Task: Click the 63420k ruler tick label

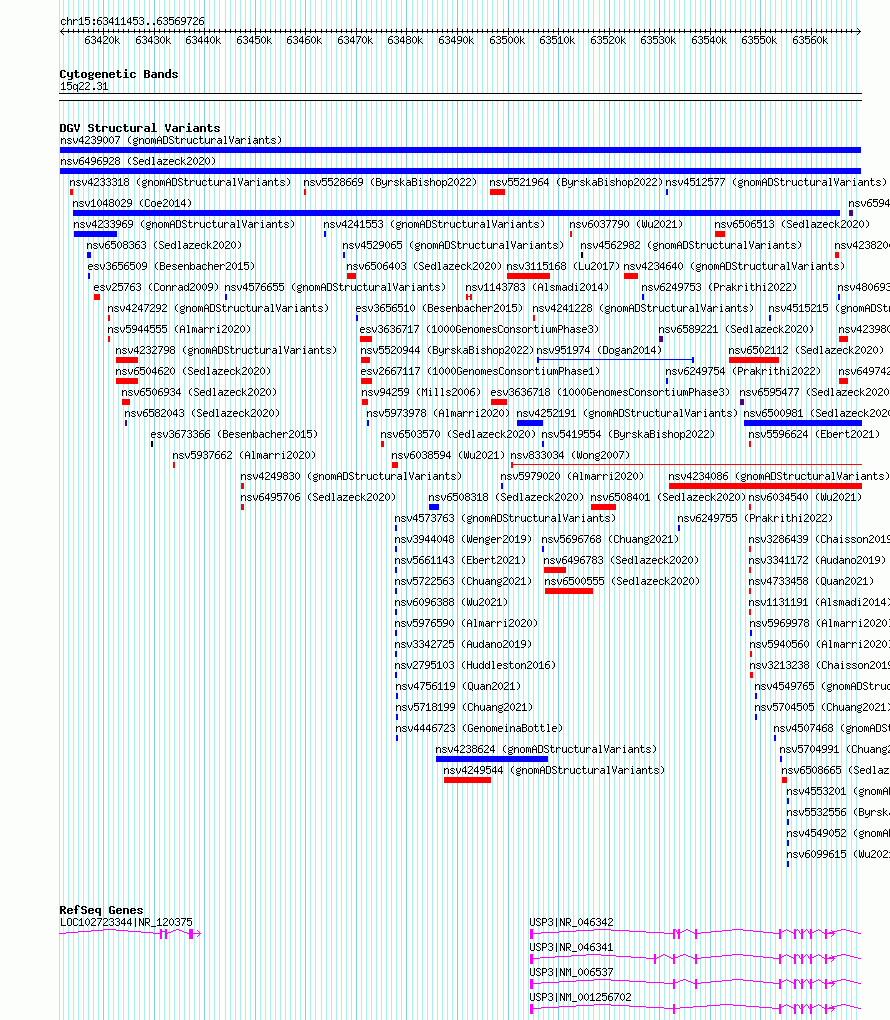Action: pos(102,40)
